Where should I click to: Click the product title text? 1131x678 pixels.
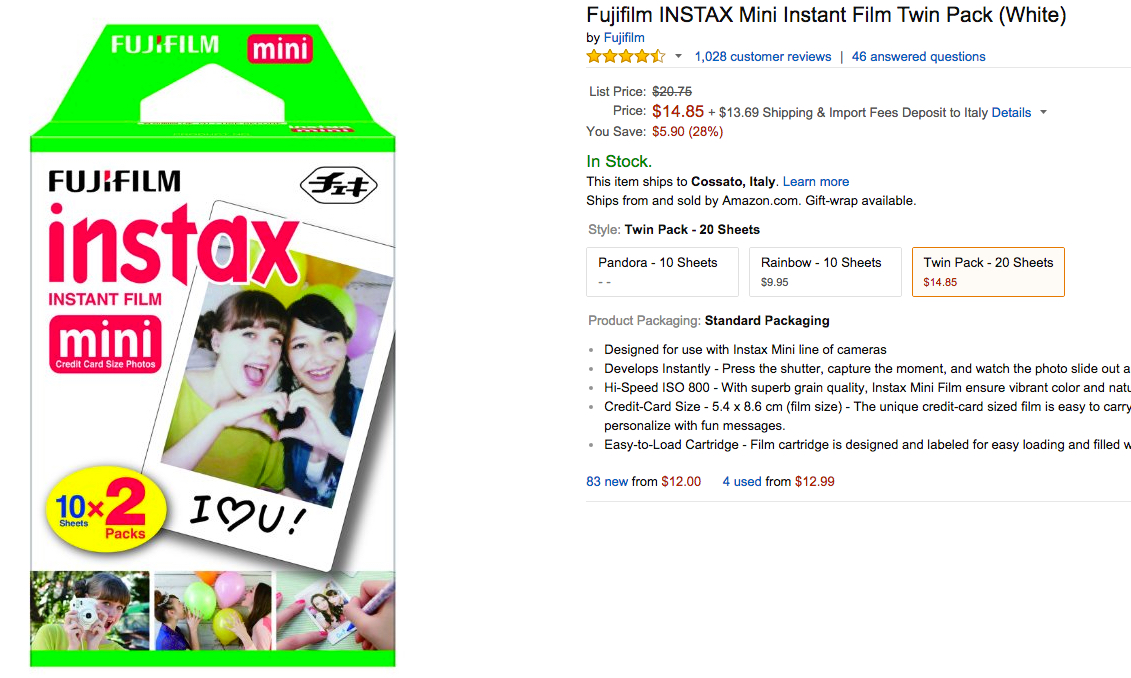[826, 15]
